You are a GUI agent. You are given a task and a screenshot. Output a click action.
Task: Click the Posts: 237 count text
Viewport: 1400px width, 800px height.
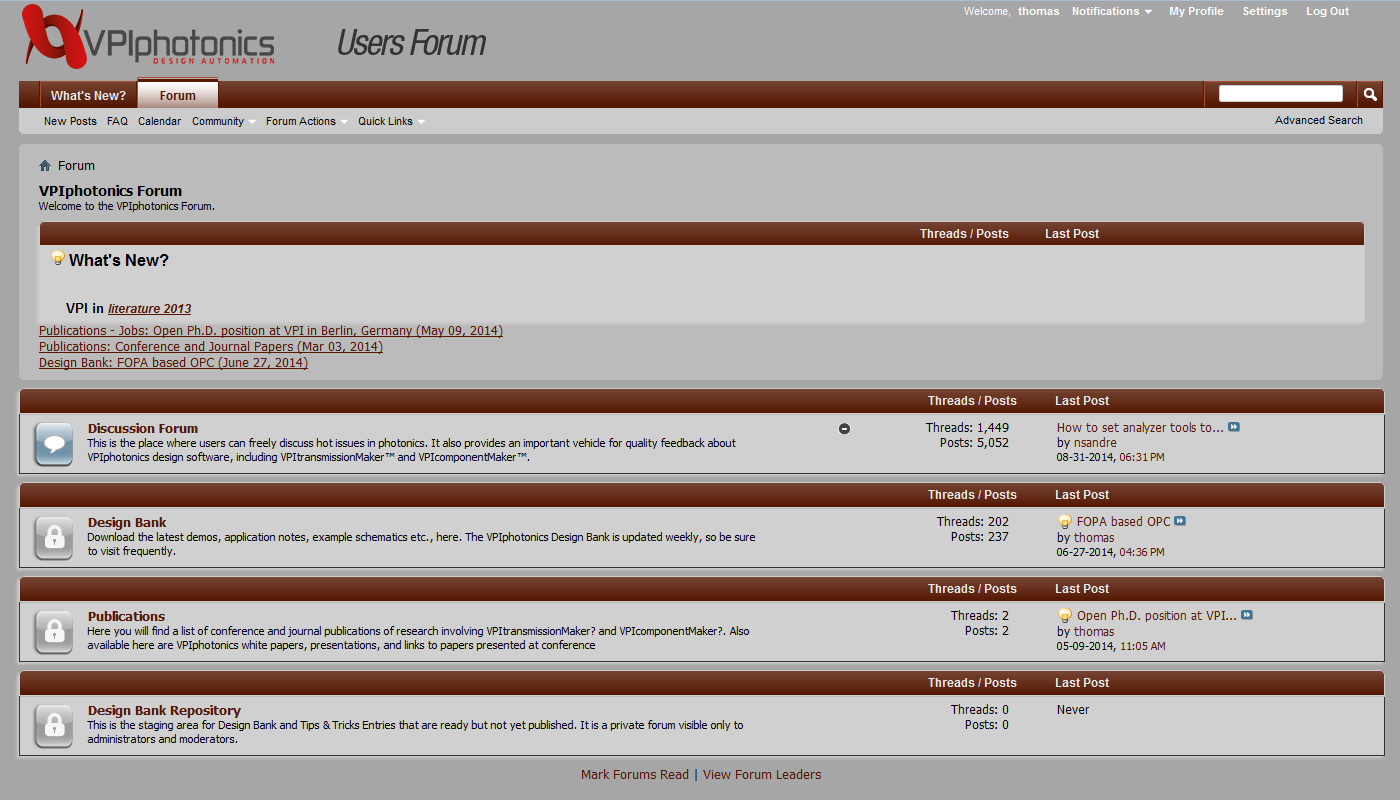(980, 537)
